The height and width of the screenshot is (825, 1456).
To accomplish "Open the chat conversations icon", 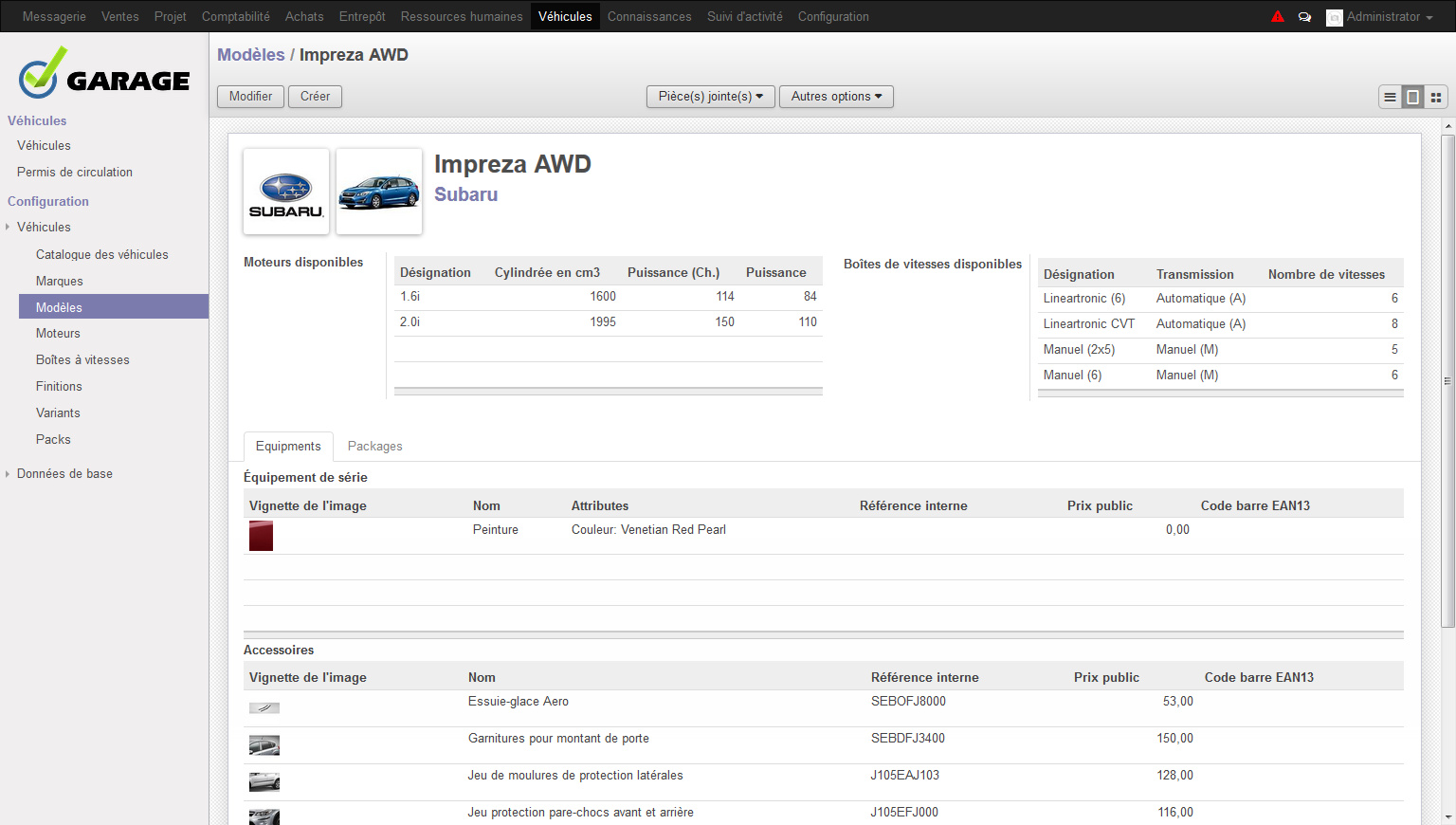I will [1304, 17].
